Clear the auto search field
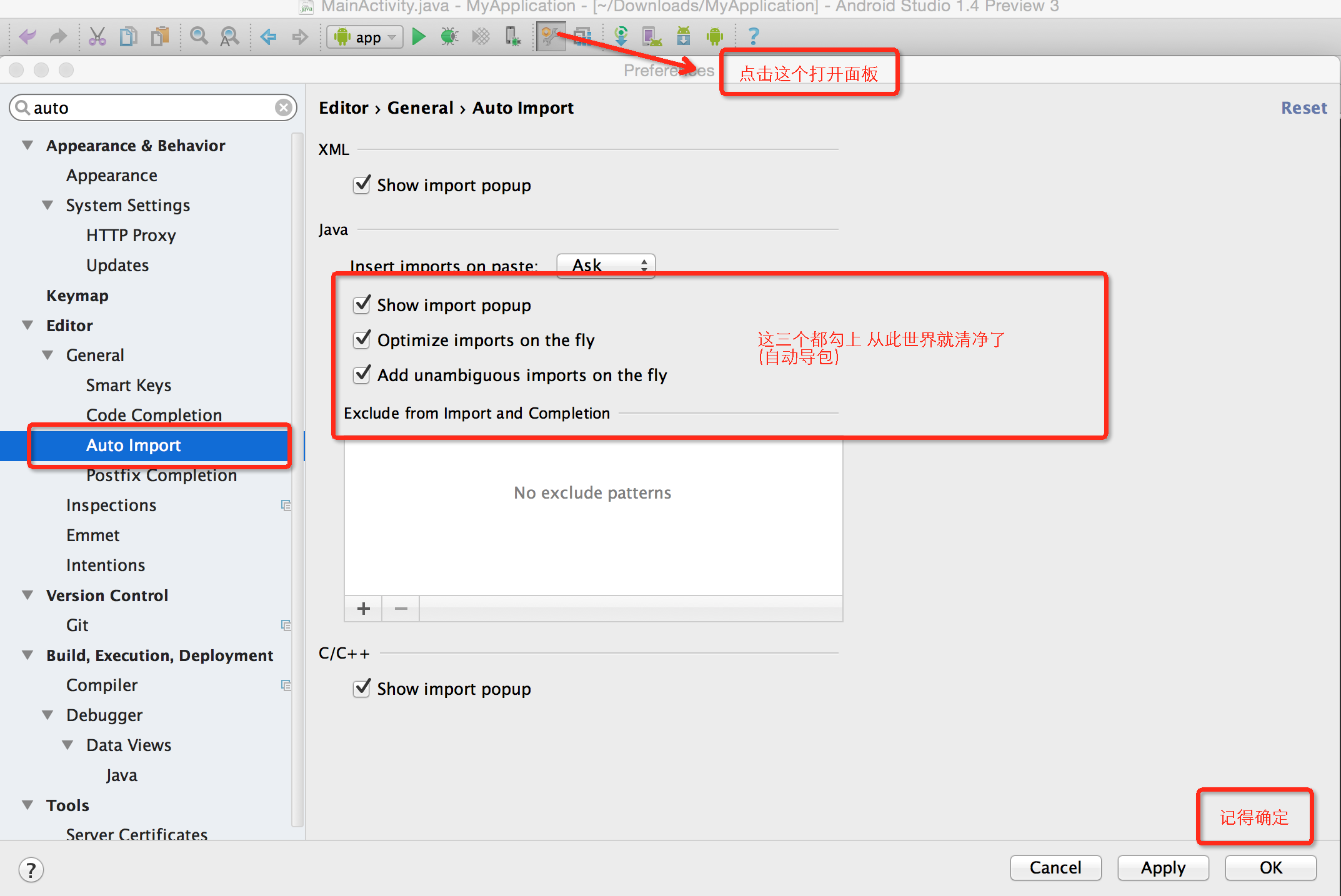 point(284,107)
